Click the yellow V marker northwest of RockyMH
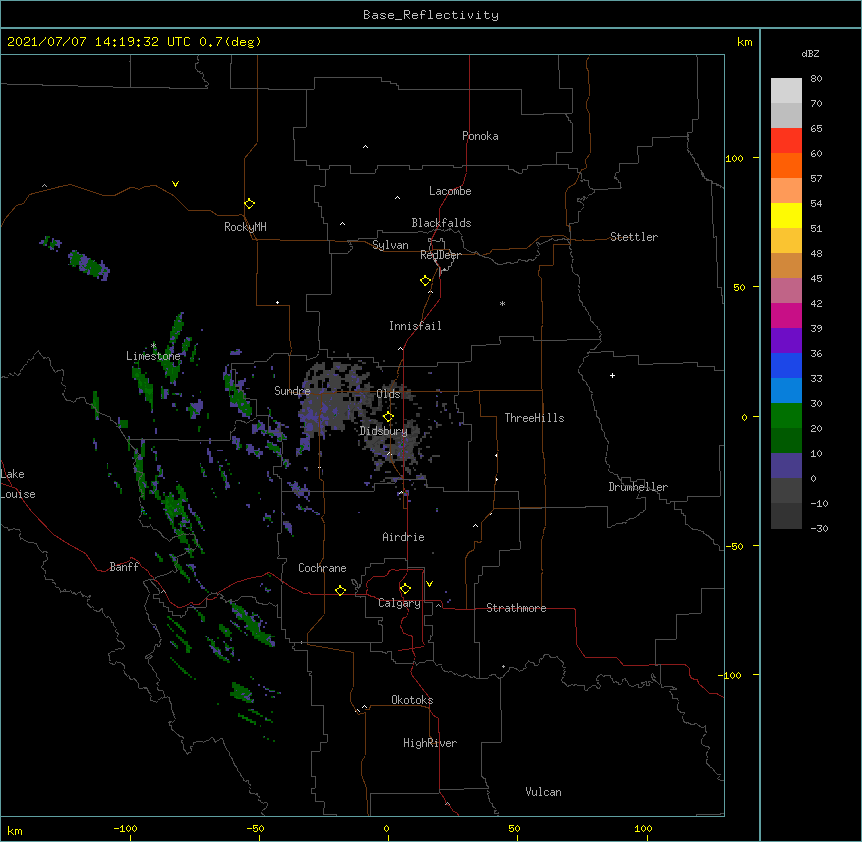Image resolution: width=862 pixels, height=842 pixels. 175,184
